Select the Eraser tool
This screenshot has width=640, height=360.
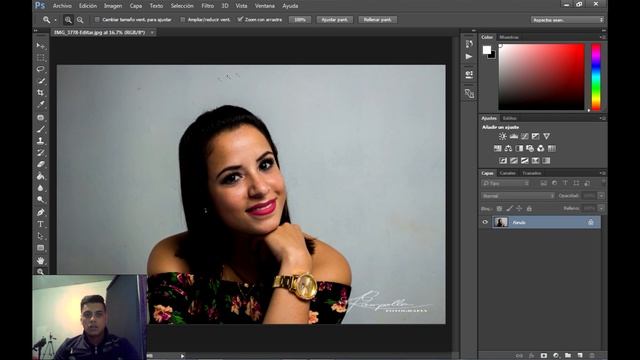tap(40, 164)
